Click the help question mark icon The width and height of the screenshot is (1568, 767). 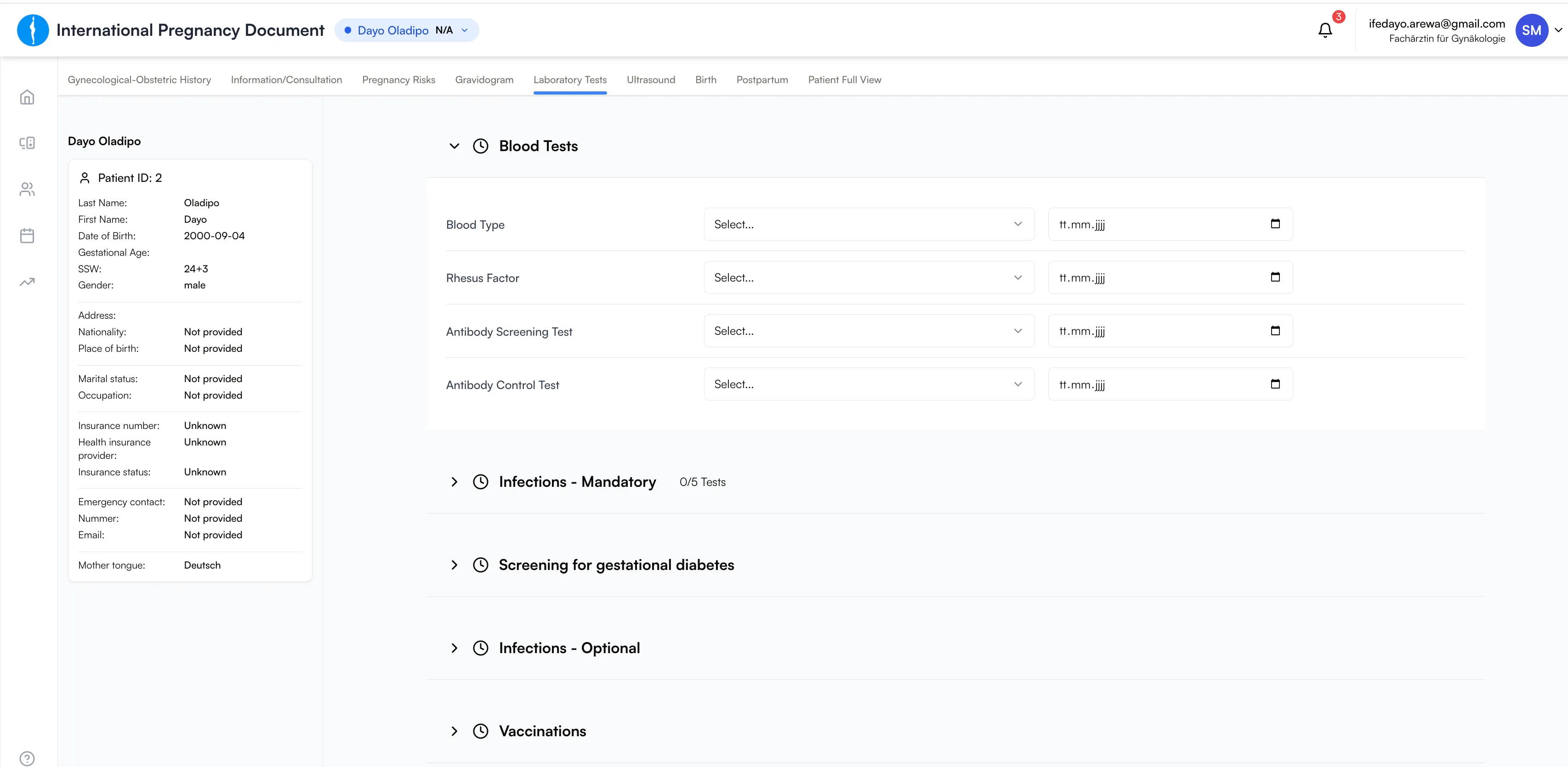click(27, 758)
